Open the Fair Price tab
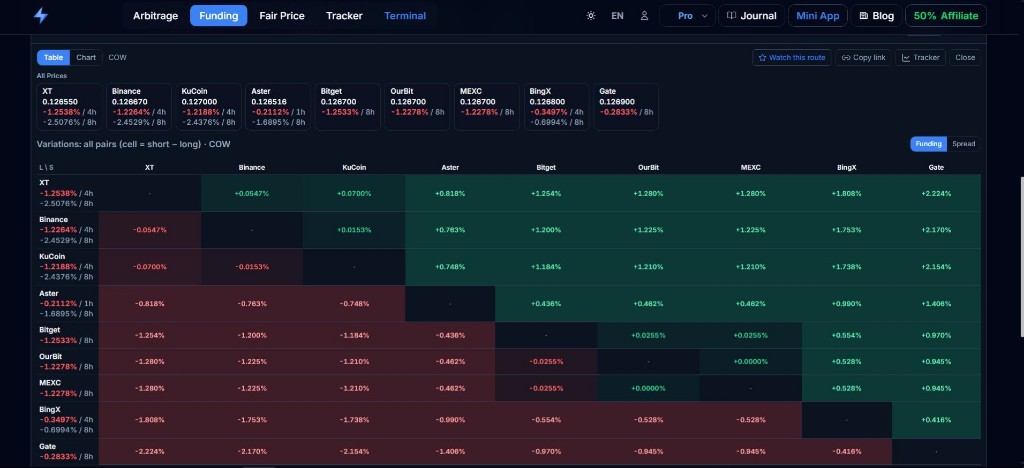 pyautogui.click(x=281, y=16)
